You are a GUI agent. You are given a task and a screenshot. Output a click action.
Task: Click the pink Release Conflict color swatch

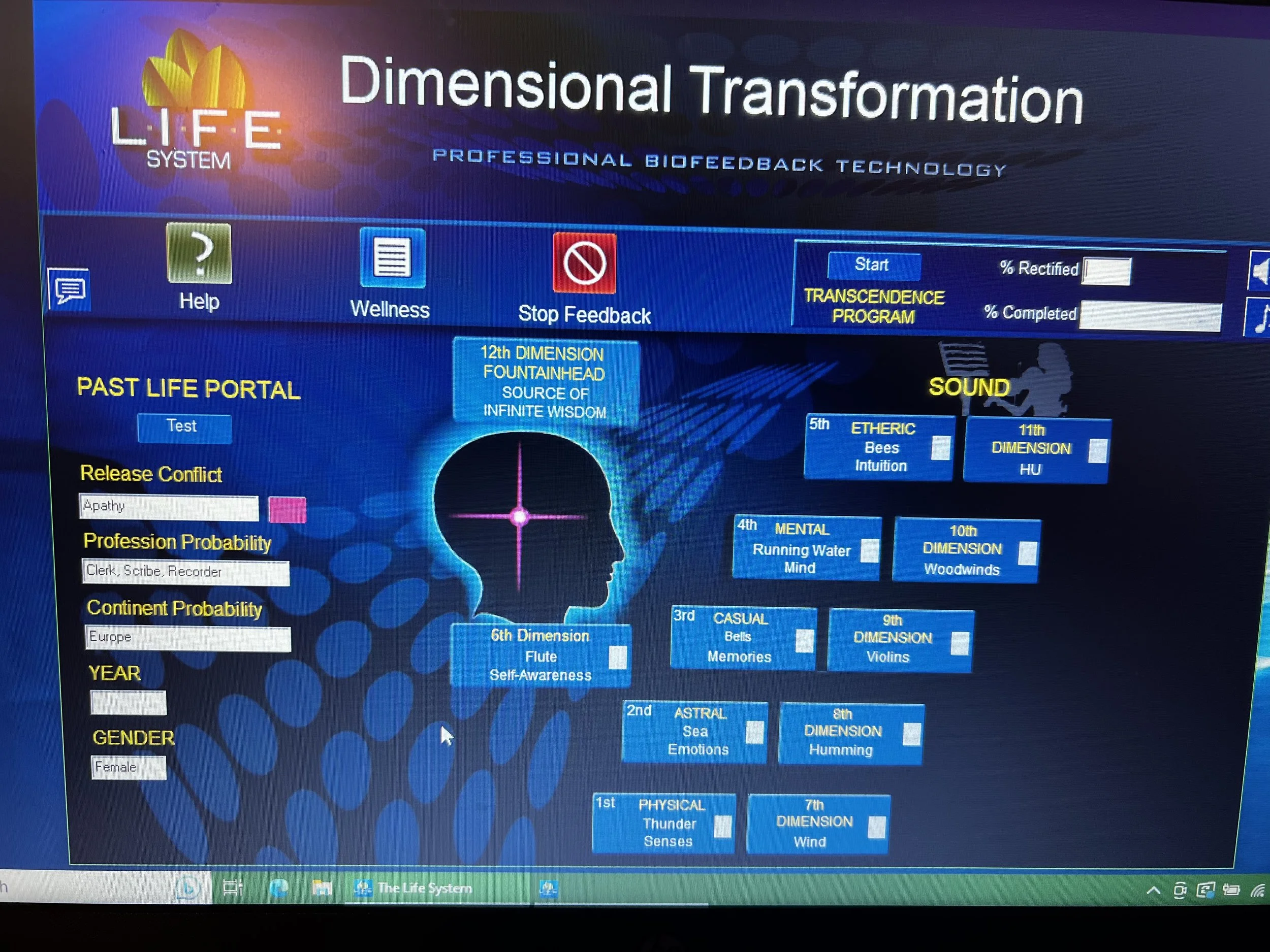287,510
